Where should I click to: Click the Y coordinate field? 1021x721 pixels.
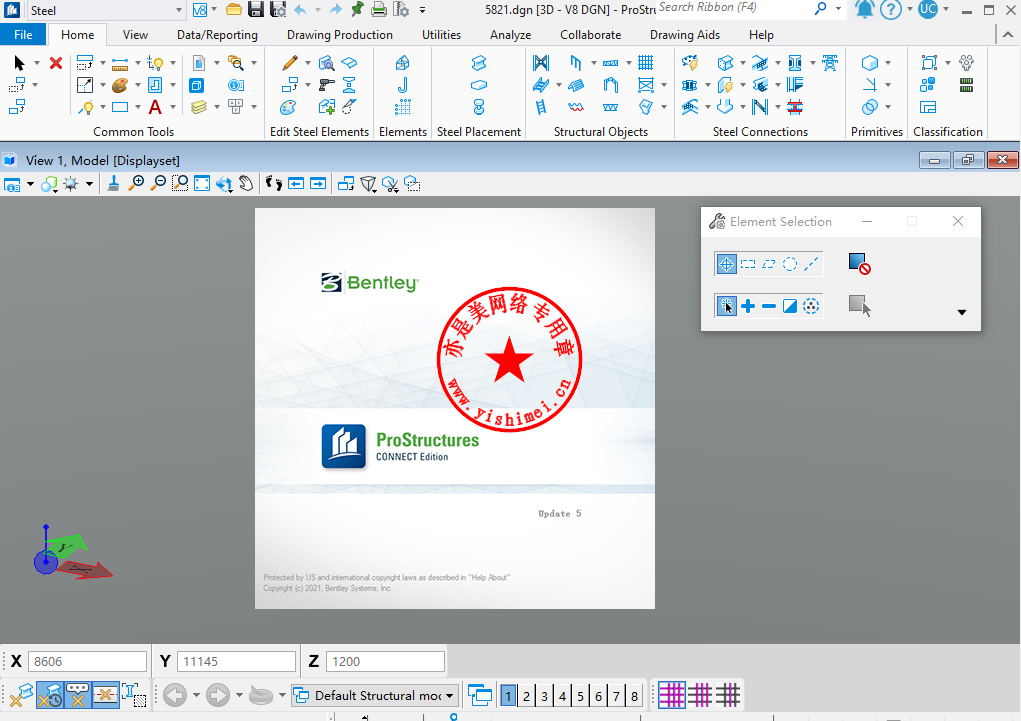pos(236,662)
